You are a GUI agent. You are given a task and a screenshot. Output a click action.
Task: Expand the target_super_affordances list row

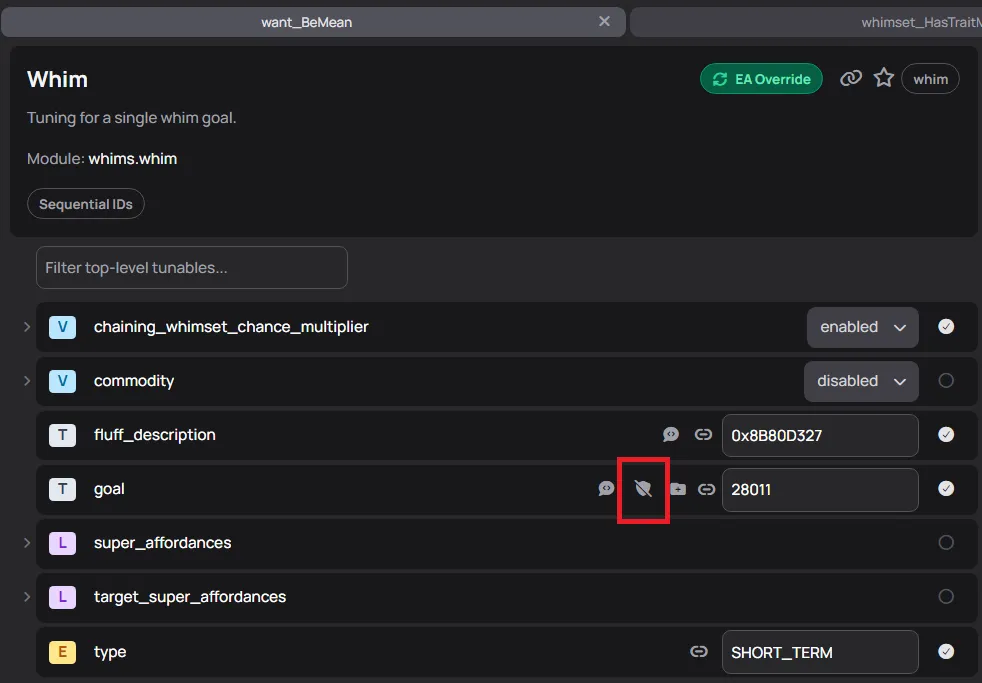[x=27, y=597]
